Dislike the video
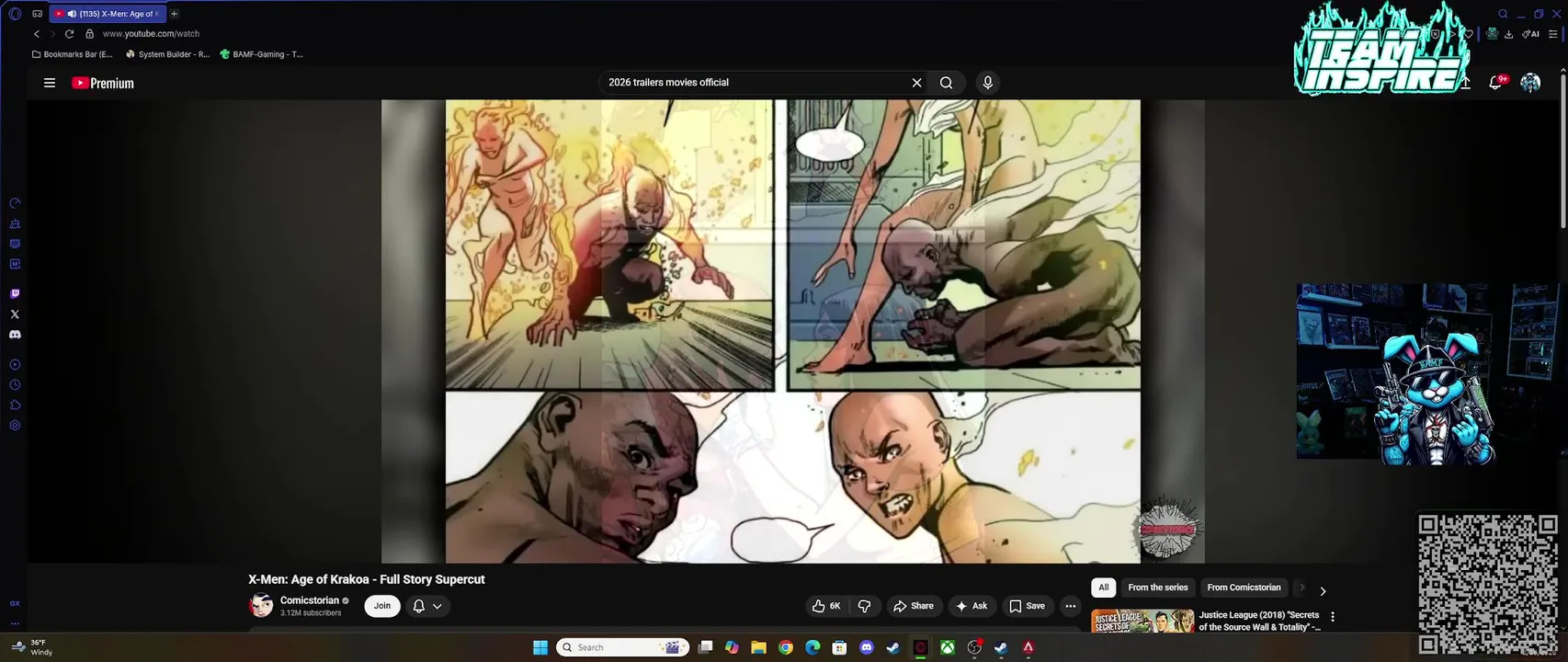This screenshot has width=1568, height=662. pyautogui.click(x=865, y=606)
